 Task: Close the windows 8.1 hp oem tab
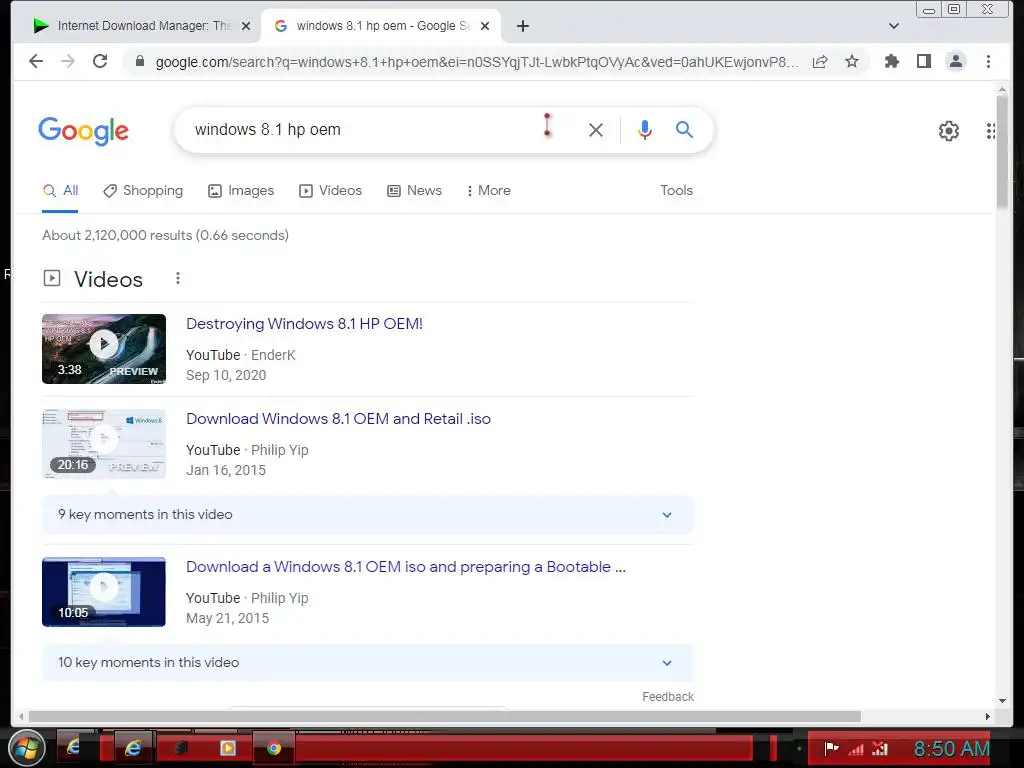(485, 26)
